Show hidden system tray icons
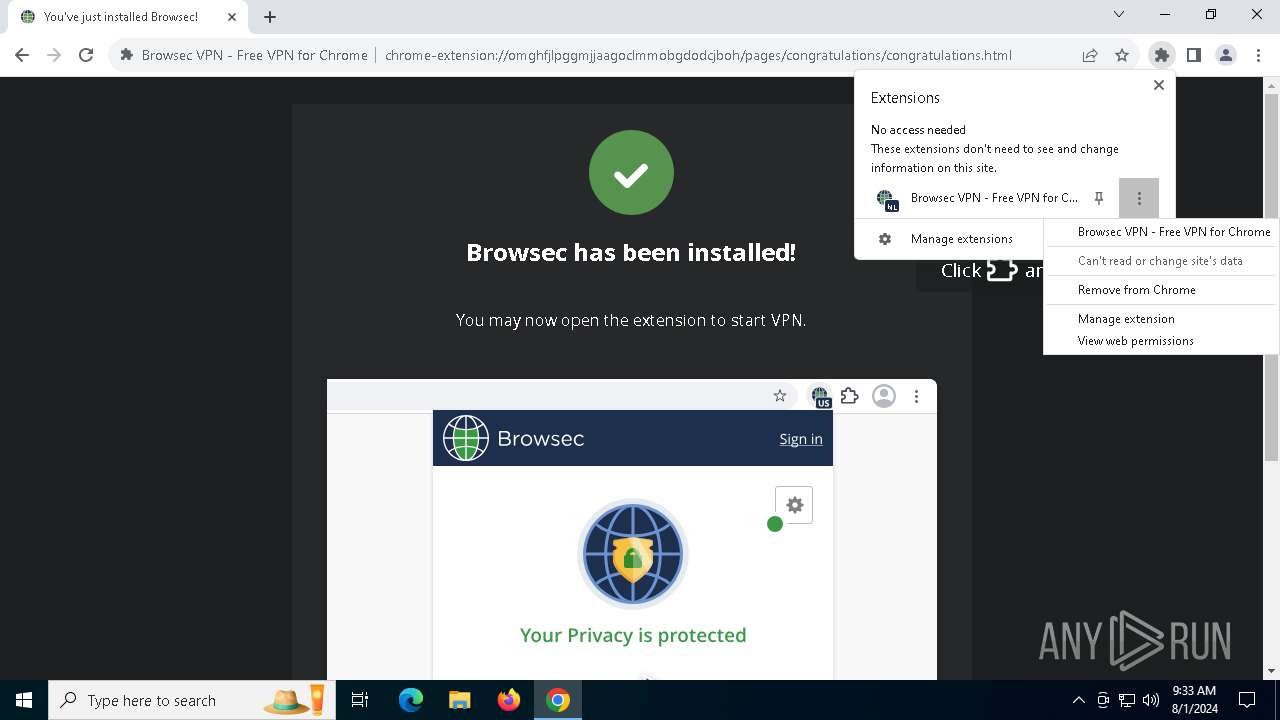 (1078, 700)
